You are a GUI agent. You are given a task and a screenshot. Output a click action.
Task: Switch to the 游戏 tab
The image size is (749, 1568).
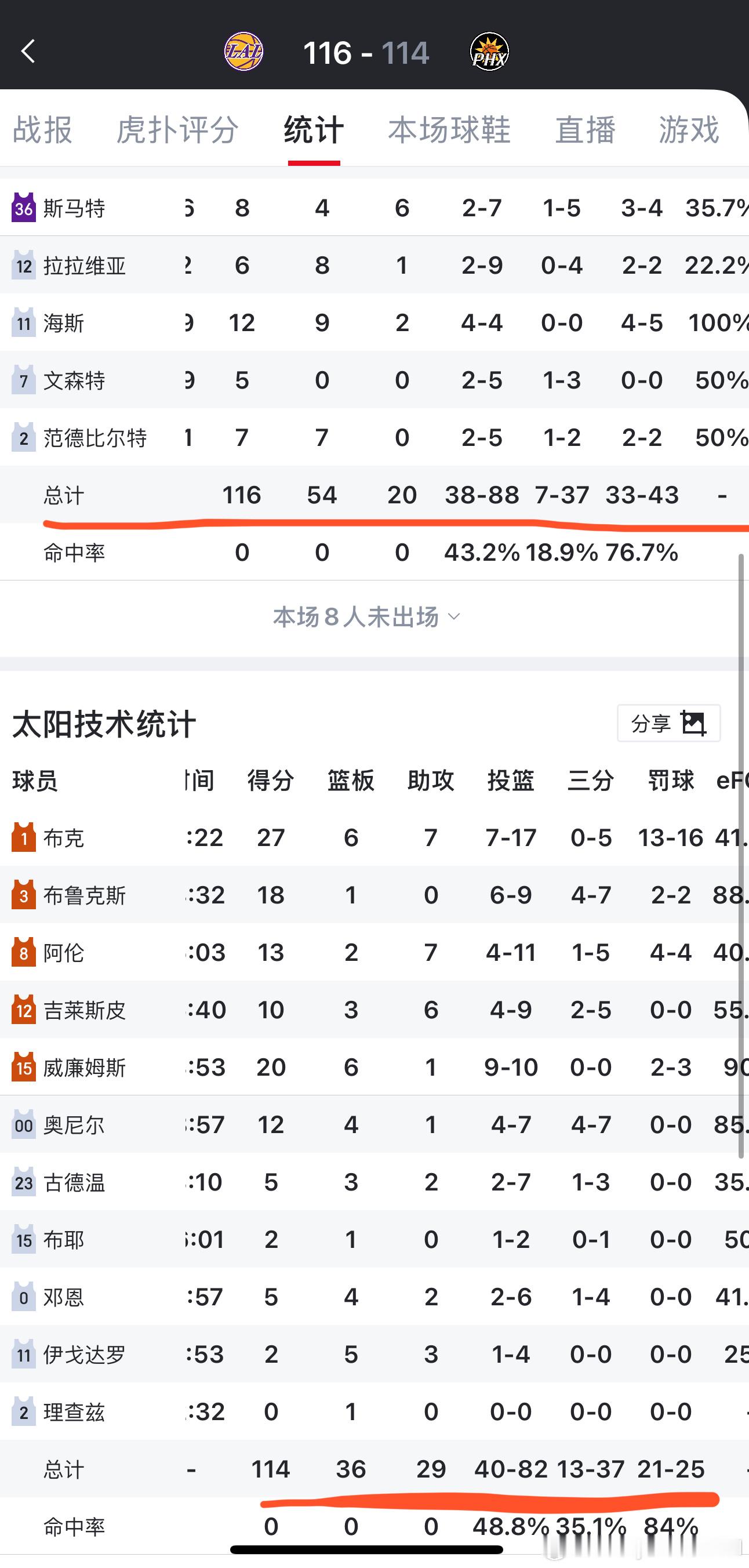[x=688, y=130]
